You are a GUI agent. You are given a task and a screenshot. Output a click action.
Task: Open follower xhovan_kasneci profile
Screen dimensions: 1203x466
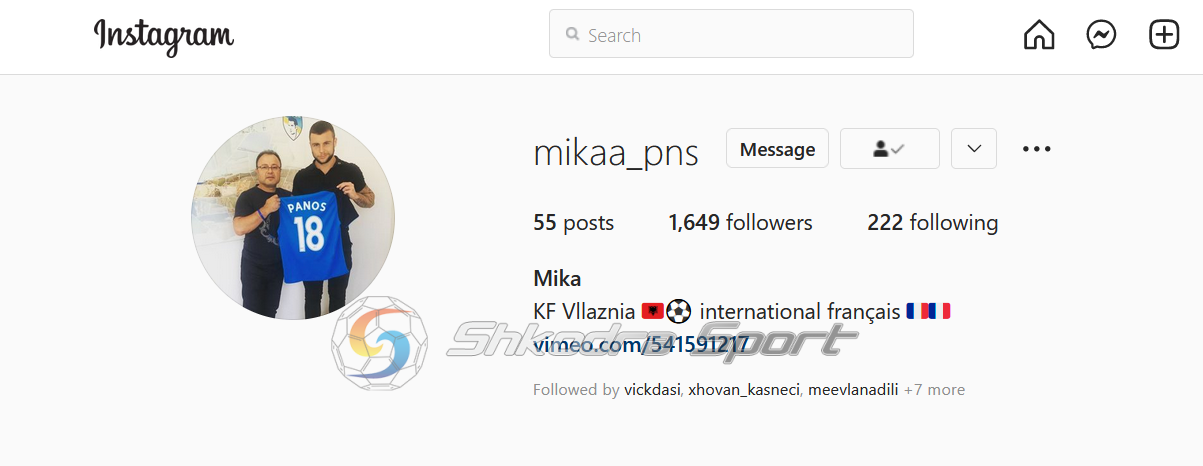744,390
